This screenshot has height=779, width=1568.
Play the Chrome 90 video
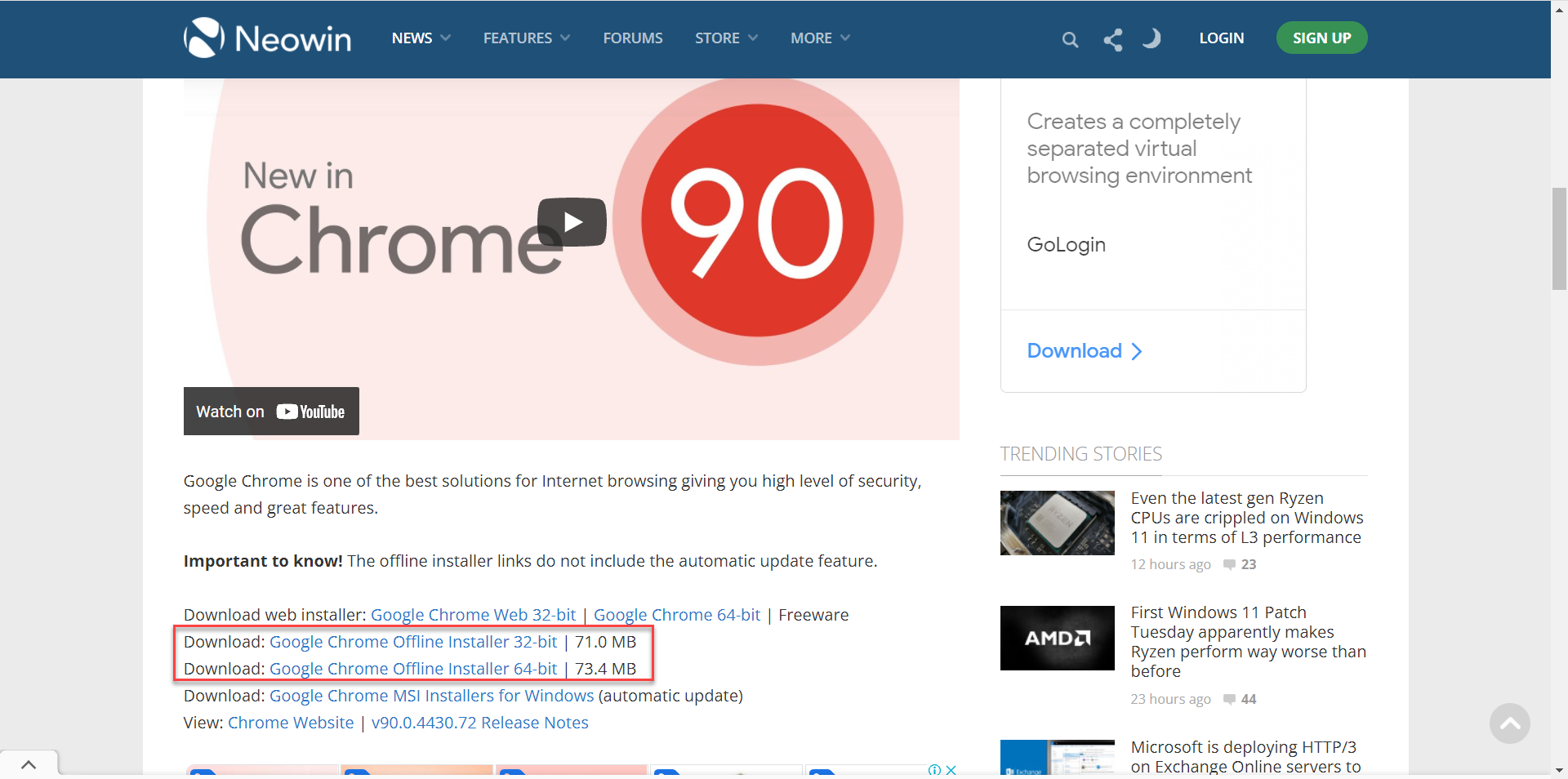tap(572, 222)
